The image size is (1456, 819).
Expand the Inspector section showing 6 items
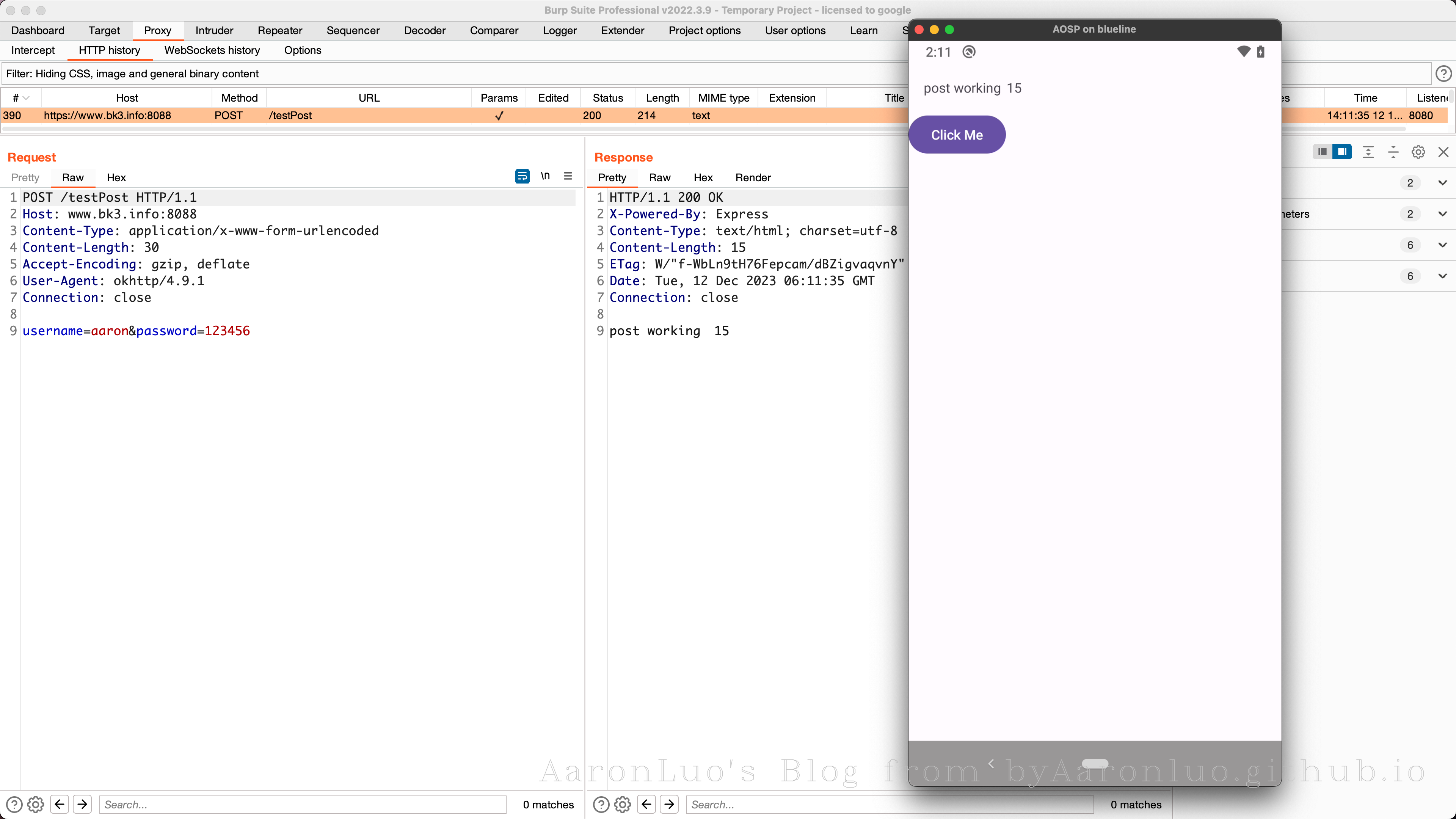(1442, 245)
